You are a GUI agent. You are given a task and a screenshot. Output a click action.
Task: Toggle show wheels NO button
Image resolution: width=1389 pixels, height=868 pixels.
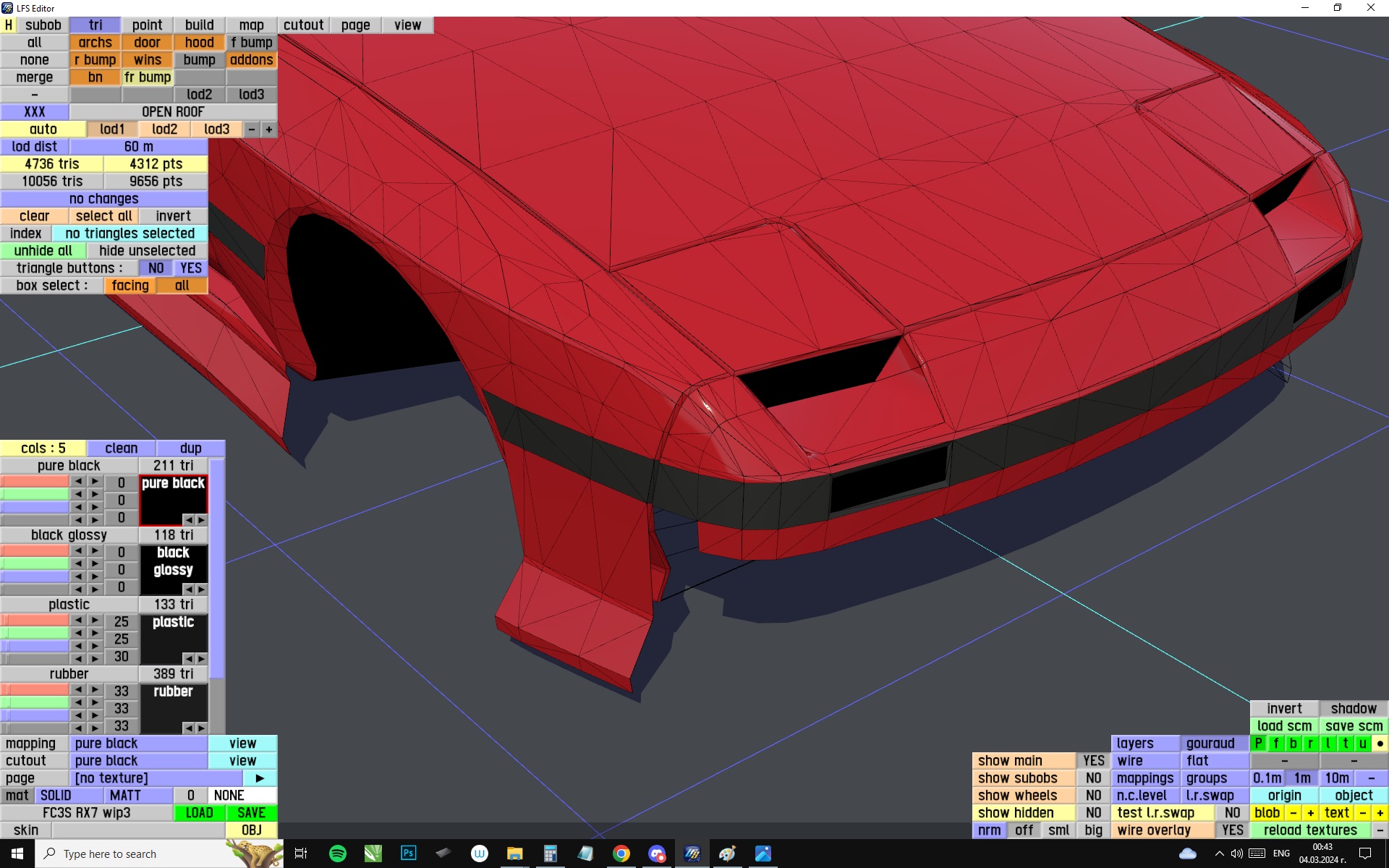point(1093,796)
